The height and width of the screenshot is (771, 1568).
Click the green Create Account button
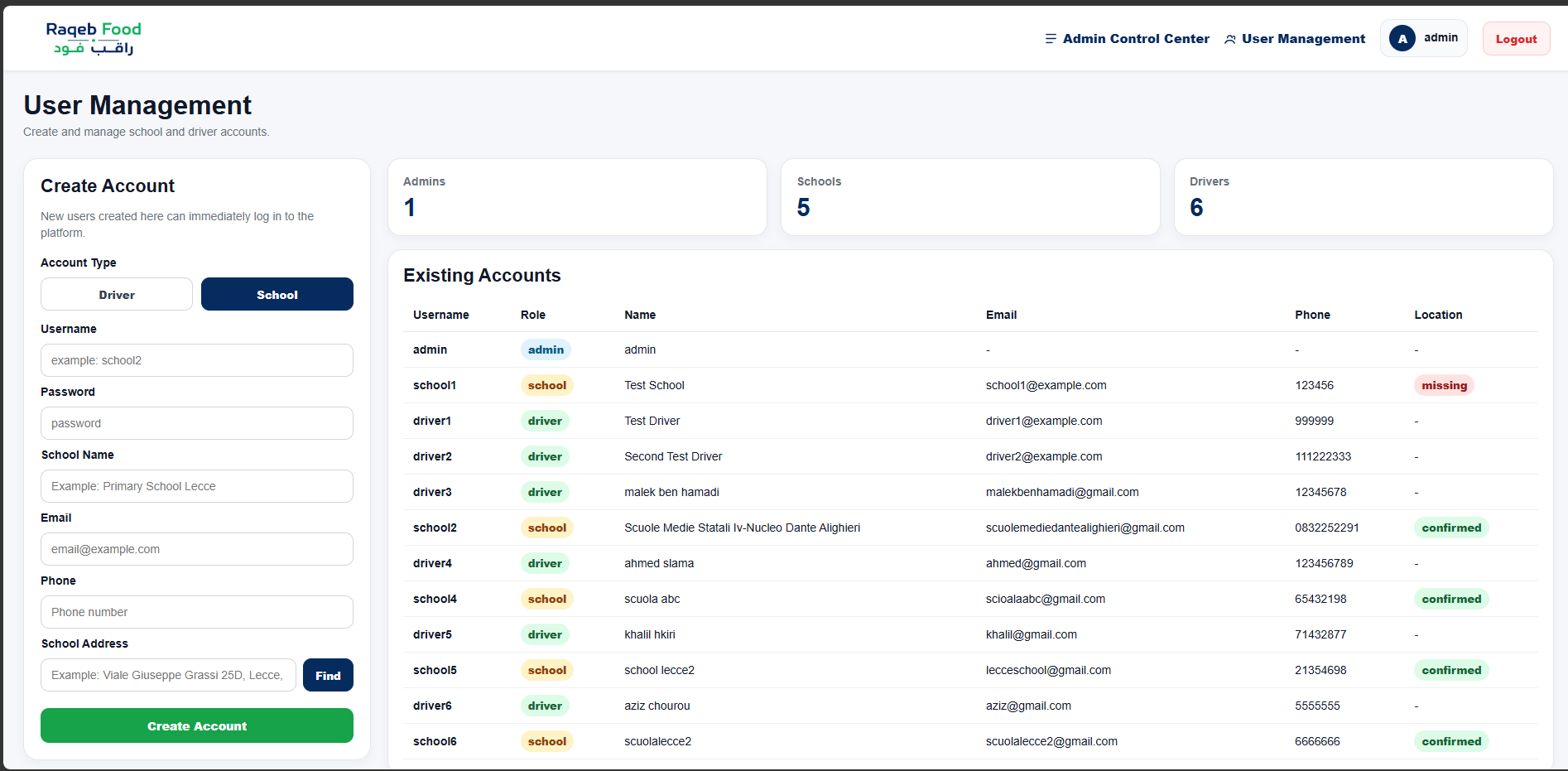click(197, 725)
